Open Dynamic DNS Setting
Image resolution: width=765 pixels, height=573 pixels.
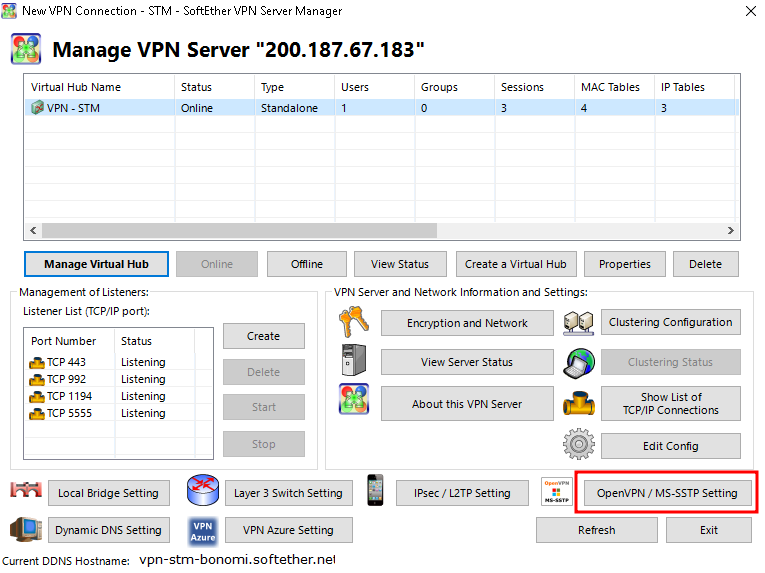[x=108, y=530]
